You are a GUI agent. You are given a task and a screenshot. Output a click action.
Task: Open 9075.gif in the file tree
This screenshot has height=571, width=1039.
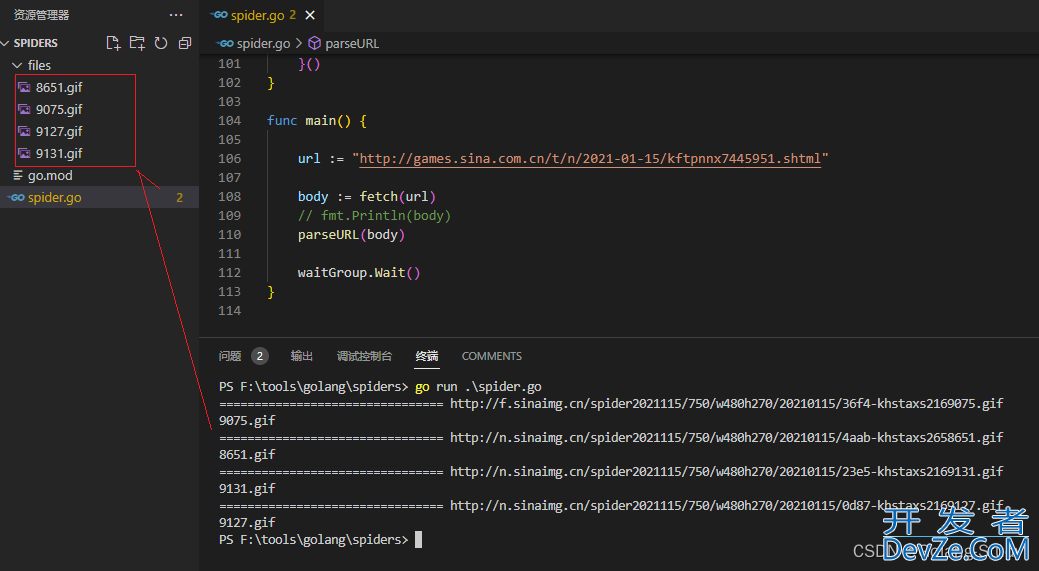click(x=59, y=109)
